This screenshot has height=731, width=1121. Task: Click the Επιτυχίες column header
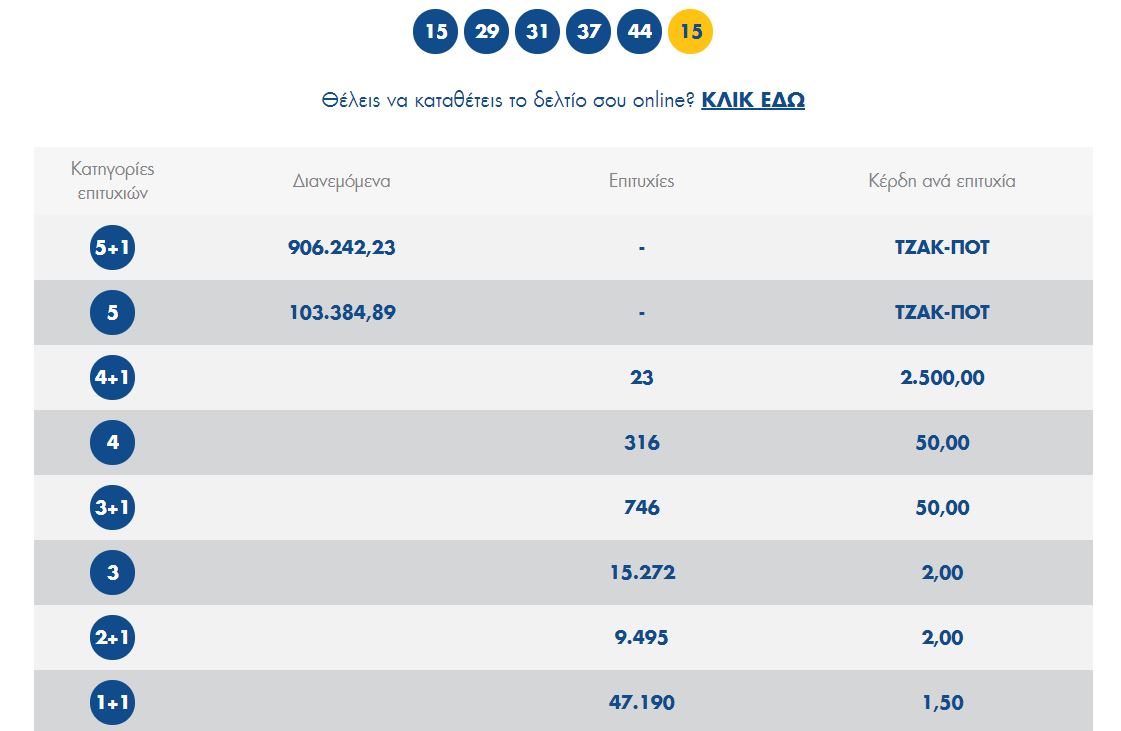click(641, 181)
